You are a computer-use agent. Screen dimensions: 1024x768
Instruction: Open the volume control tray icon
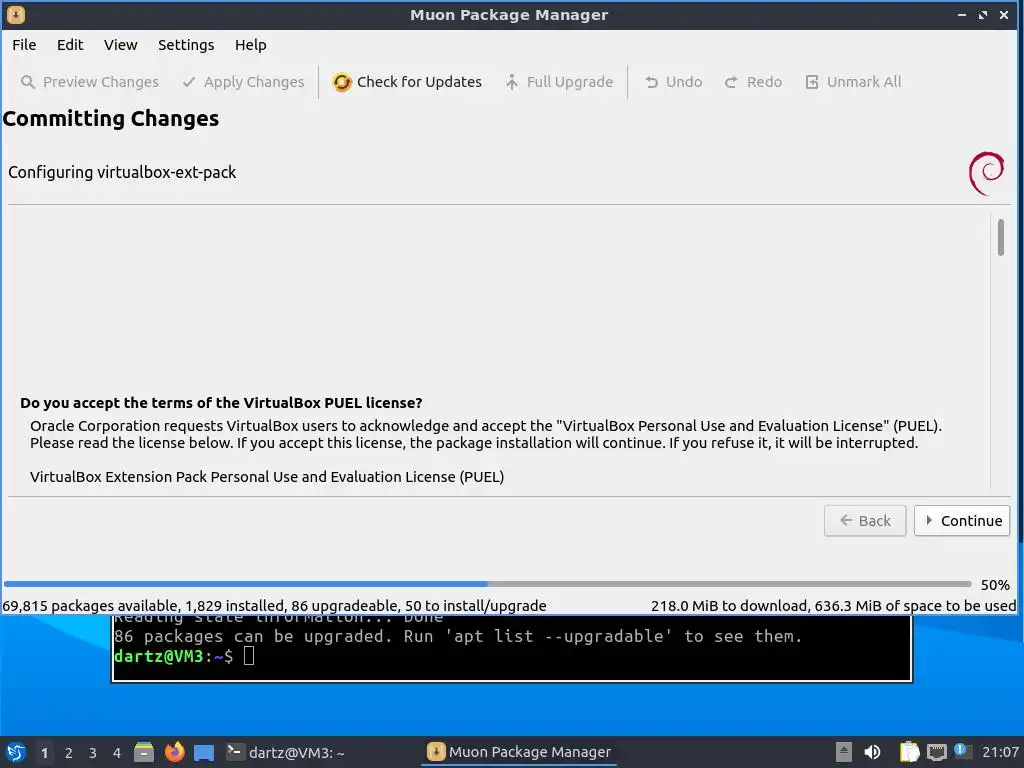pos(872,752)
